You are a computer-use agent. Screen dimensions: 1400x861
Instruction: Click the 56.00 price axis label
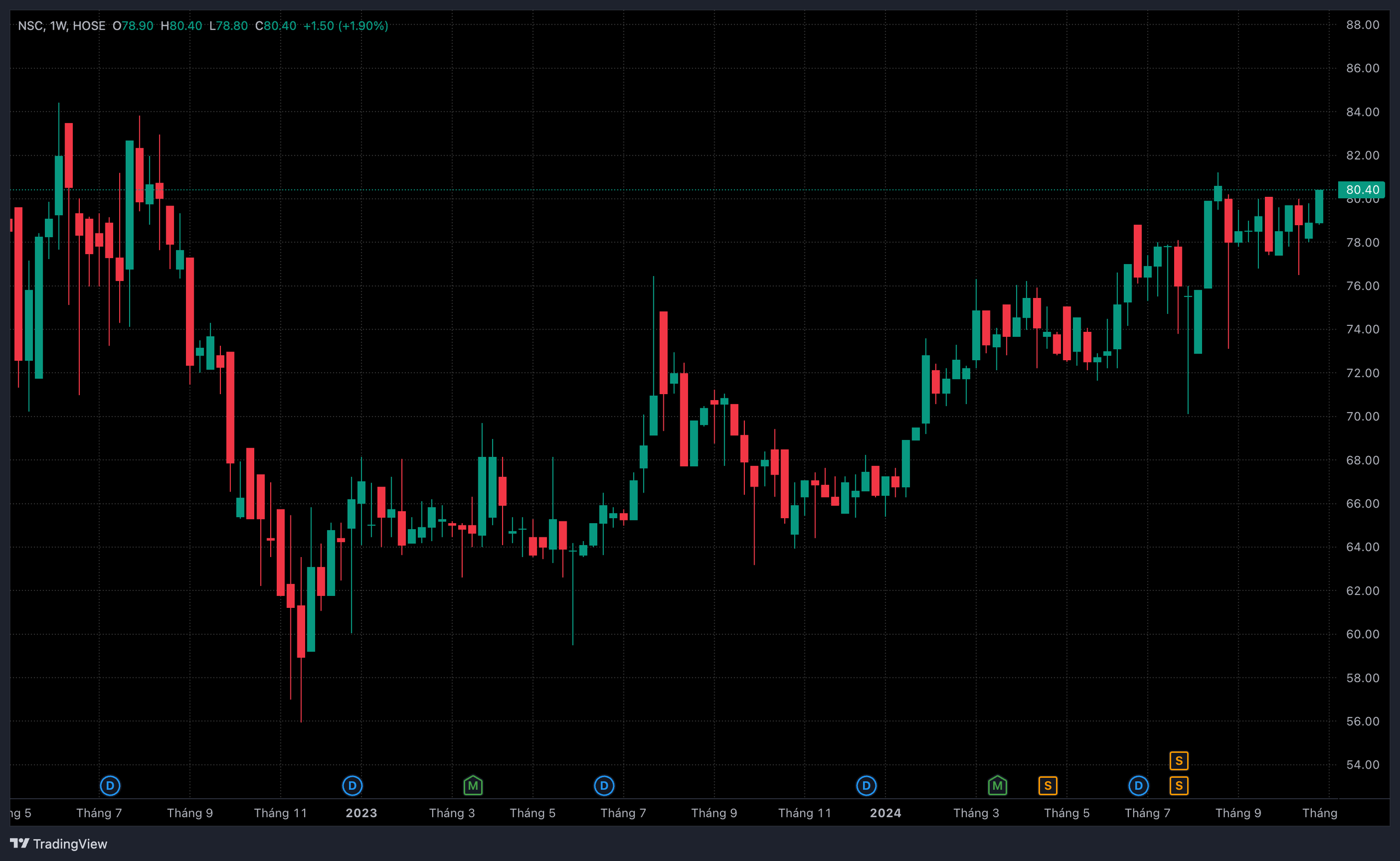(x=1362, y=721)
